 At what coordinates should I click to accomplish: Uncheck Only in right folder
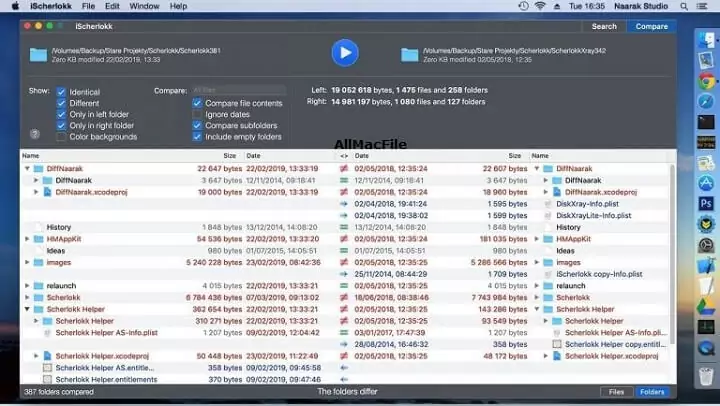tap(61, 125)
